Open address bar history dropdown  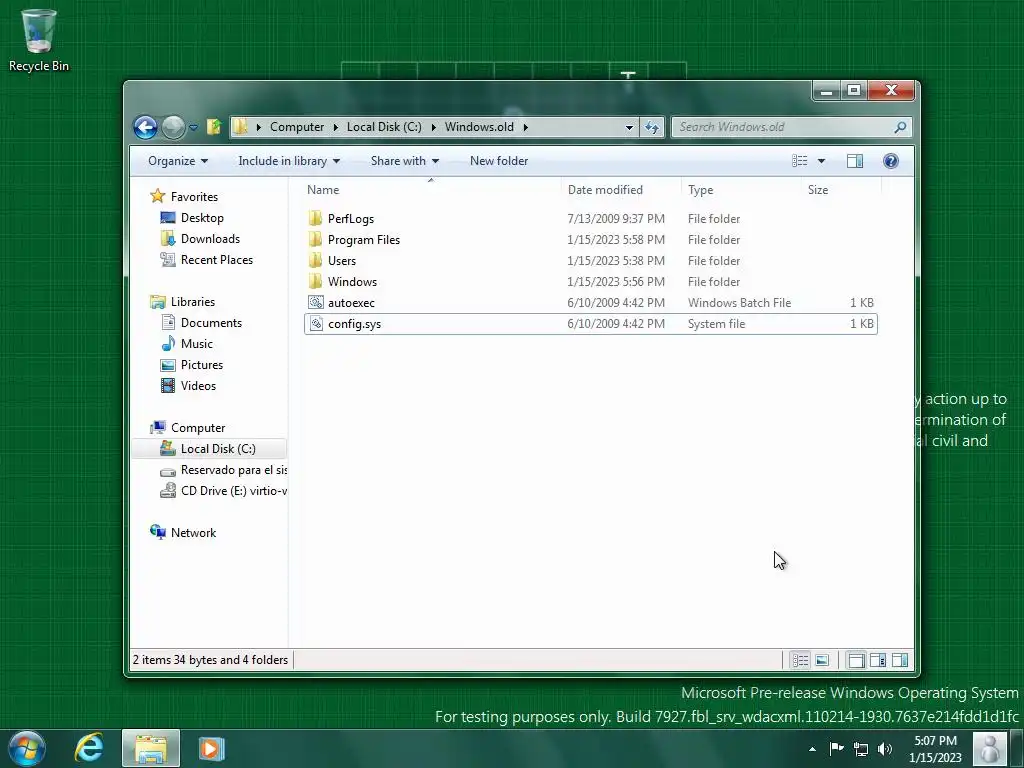tap(629, 127)
